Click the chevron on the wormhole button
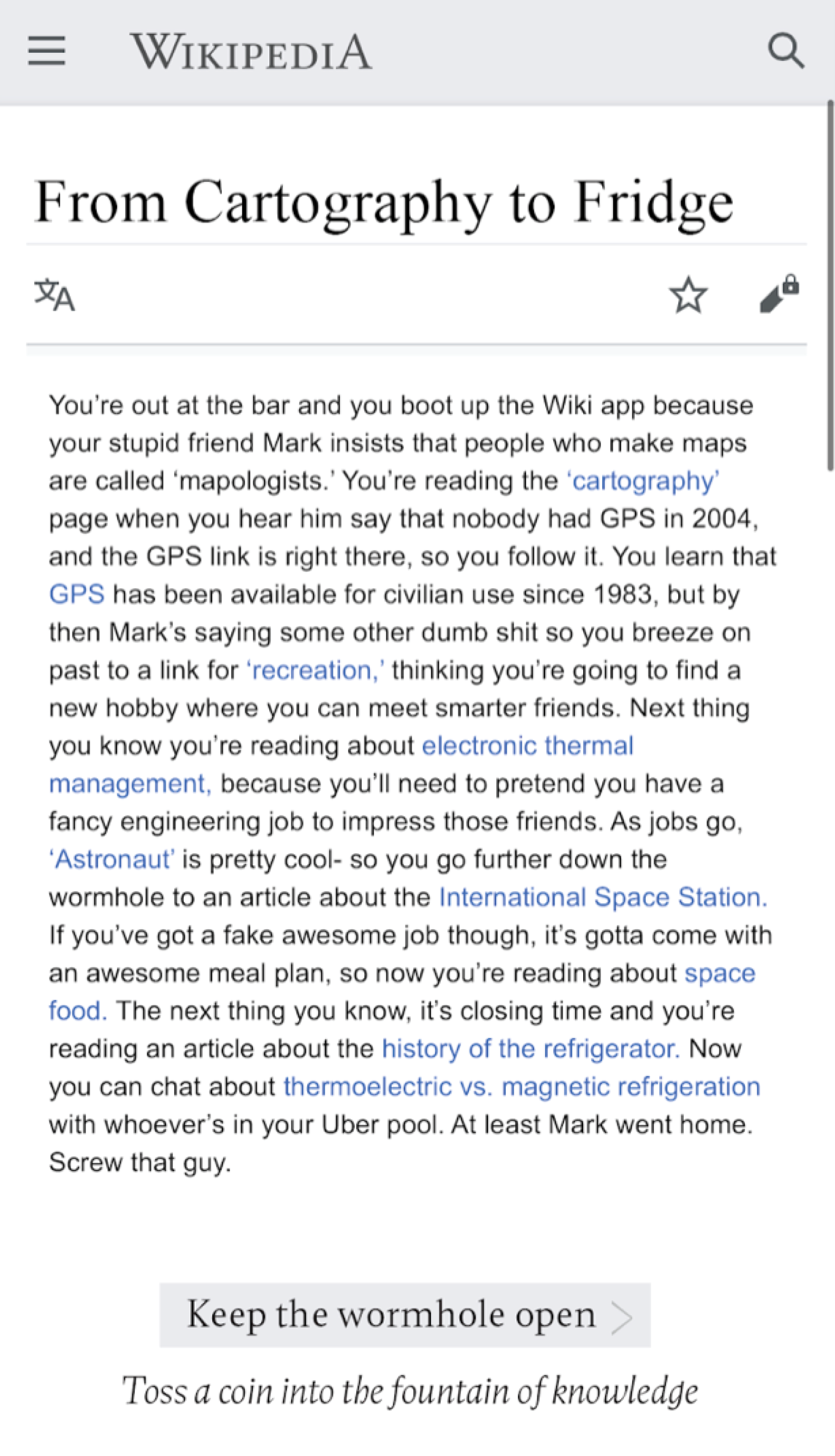 point(622,1317)
